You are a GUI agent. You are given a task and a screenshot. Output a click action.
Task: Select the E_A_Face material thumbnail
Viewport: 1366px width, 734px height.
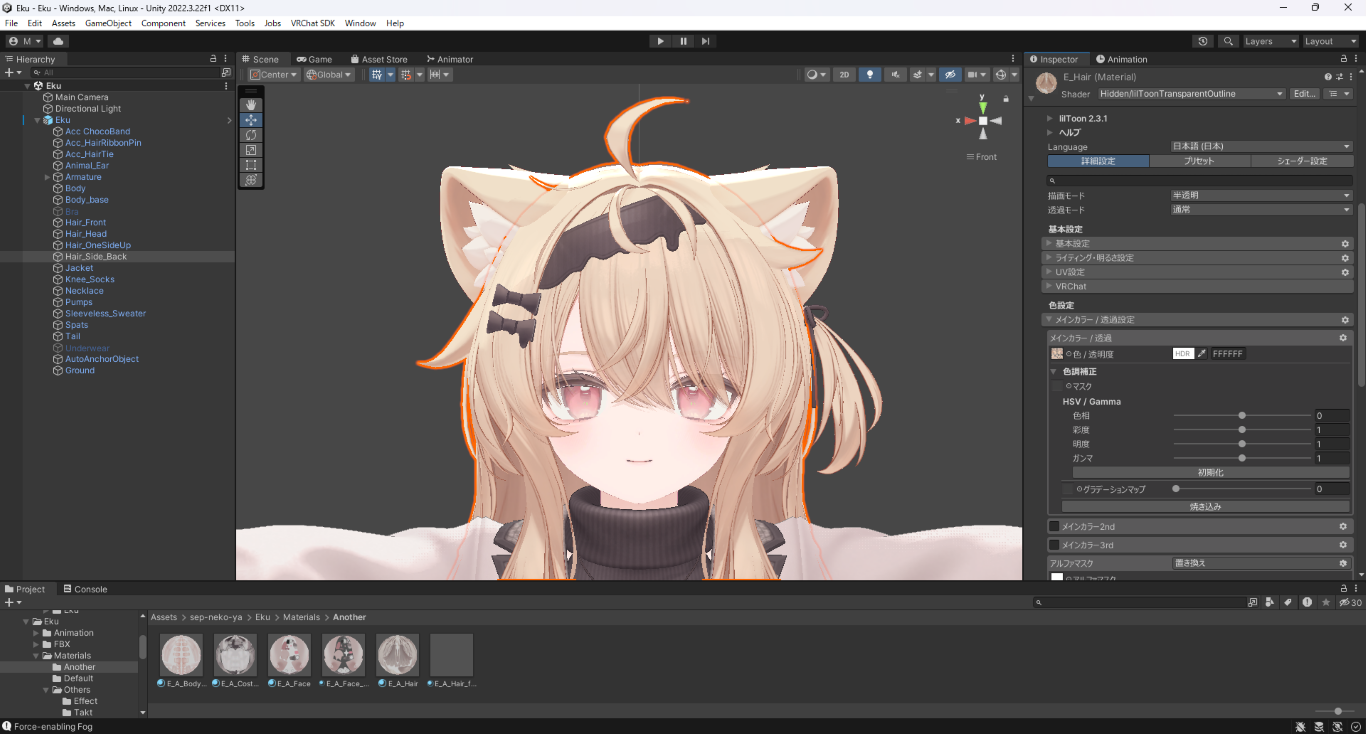tap(288, 655)
